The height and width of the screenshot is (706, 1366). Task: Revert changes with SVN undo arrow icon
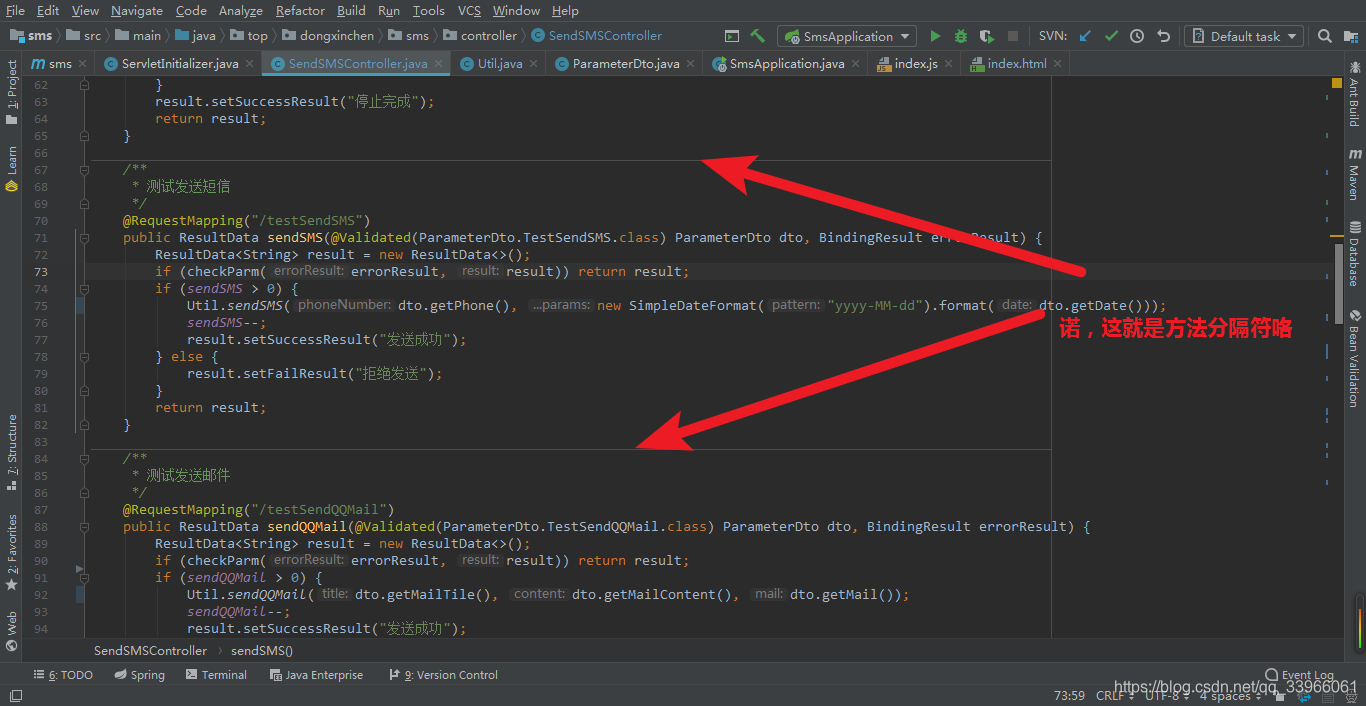click(x=1163, y=36)
